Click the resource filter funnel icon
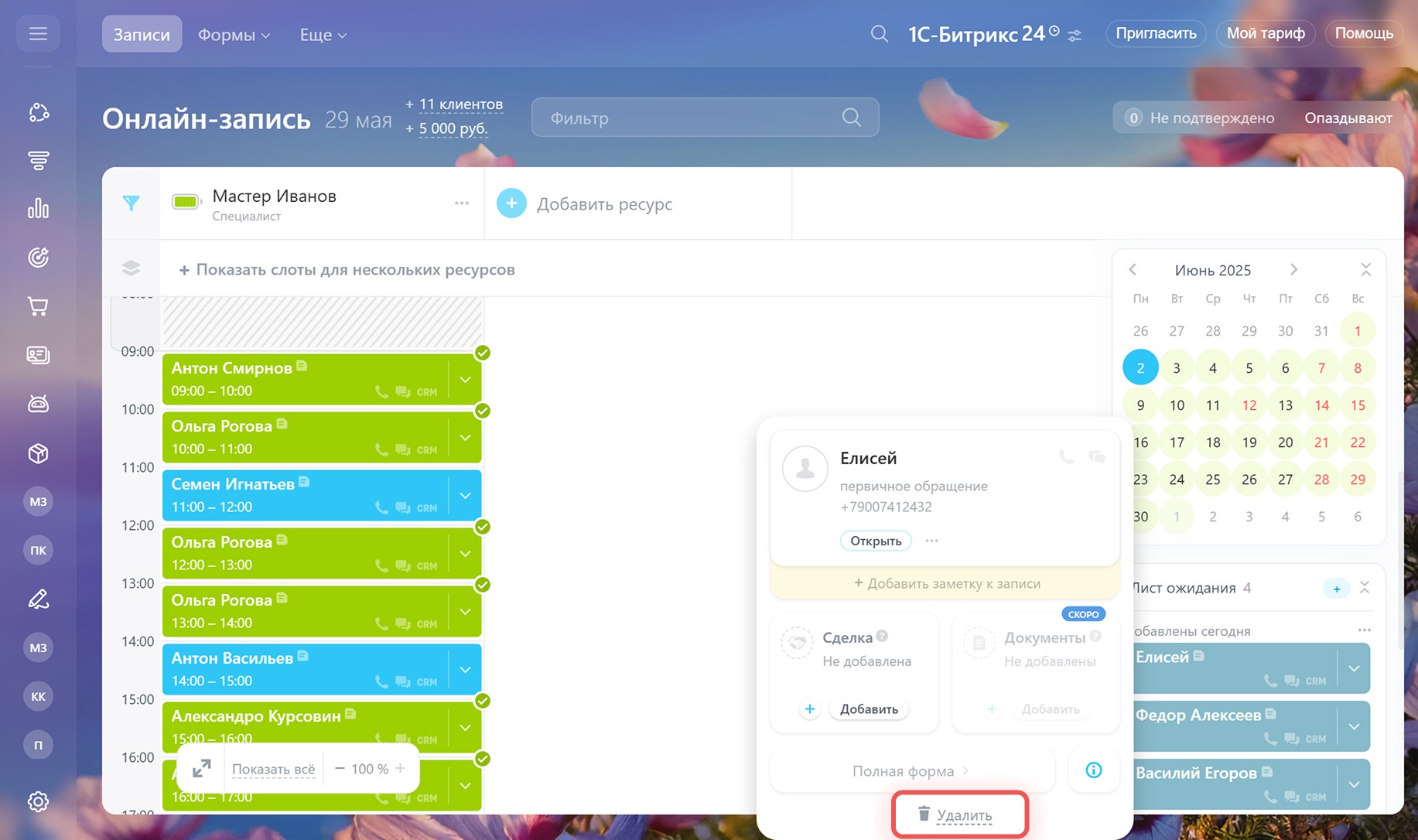 tap(131, 203)
